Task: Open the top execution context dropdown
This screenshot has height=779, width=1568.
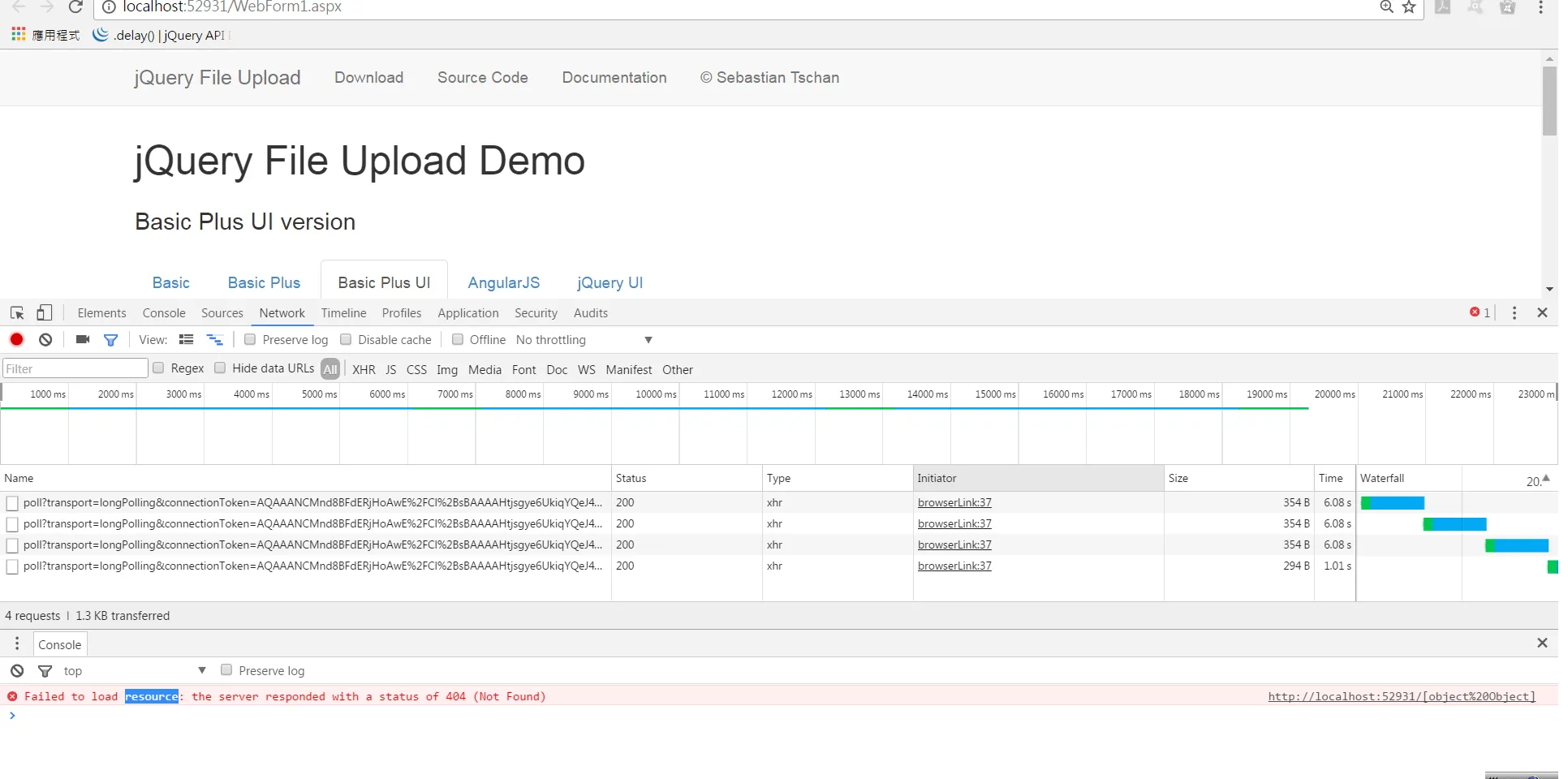Action: [x=135, y=671]
